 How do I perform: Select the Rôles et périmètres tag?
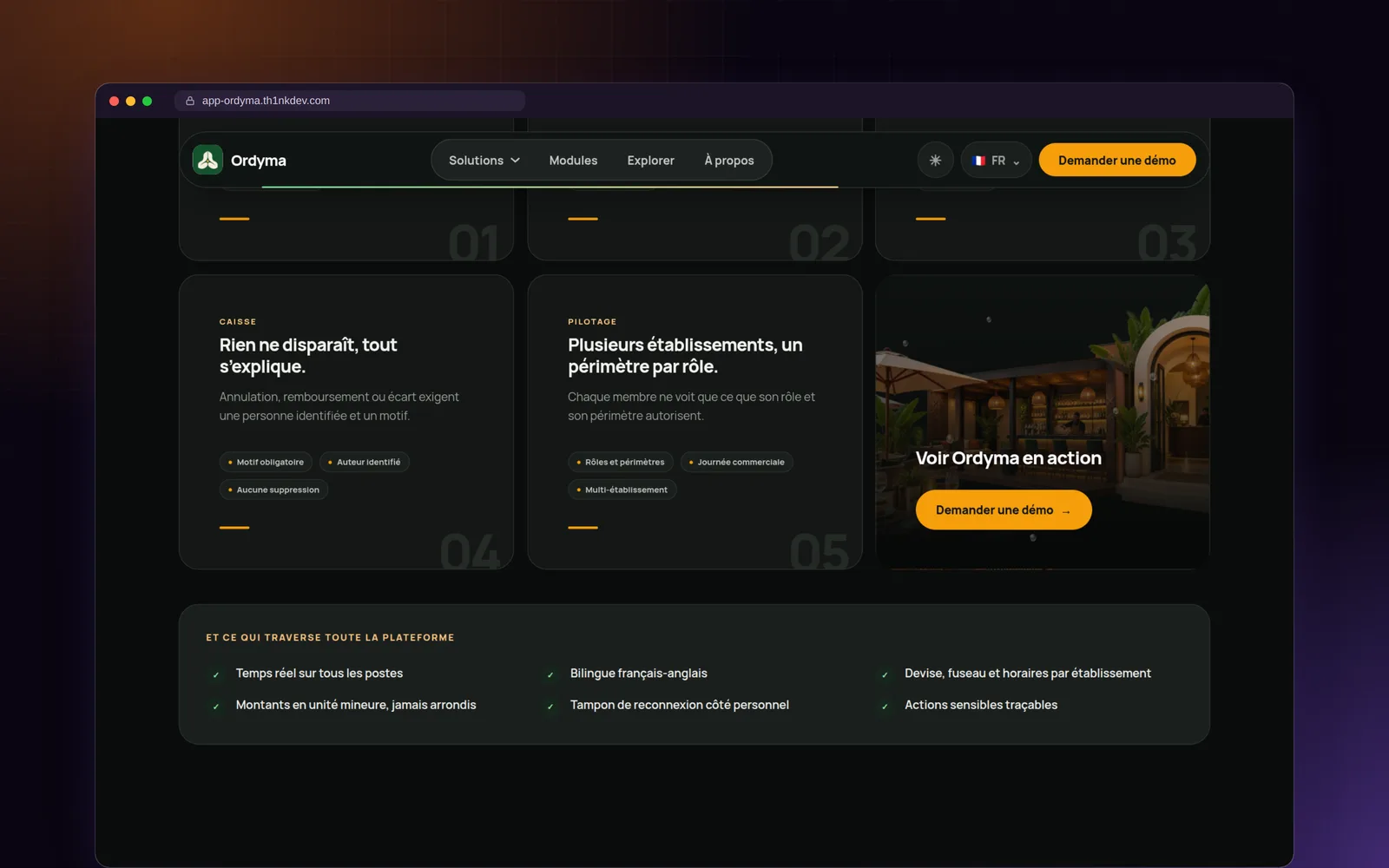[x=621, y=462]
